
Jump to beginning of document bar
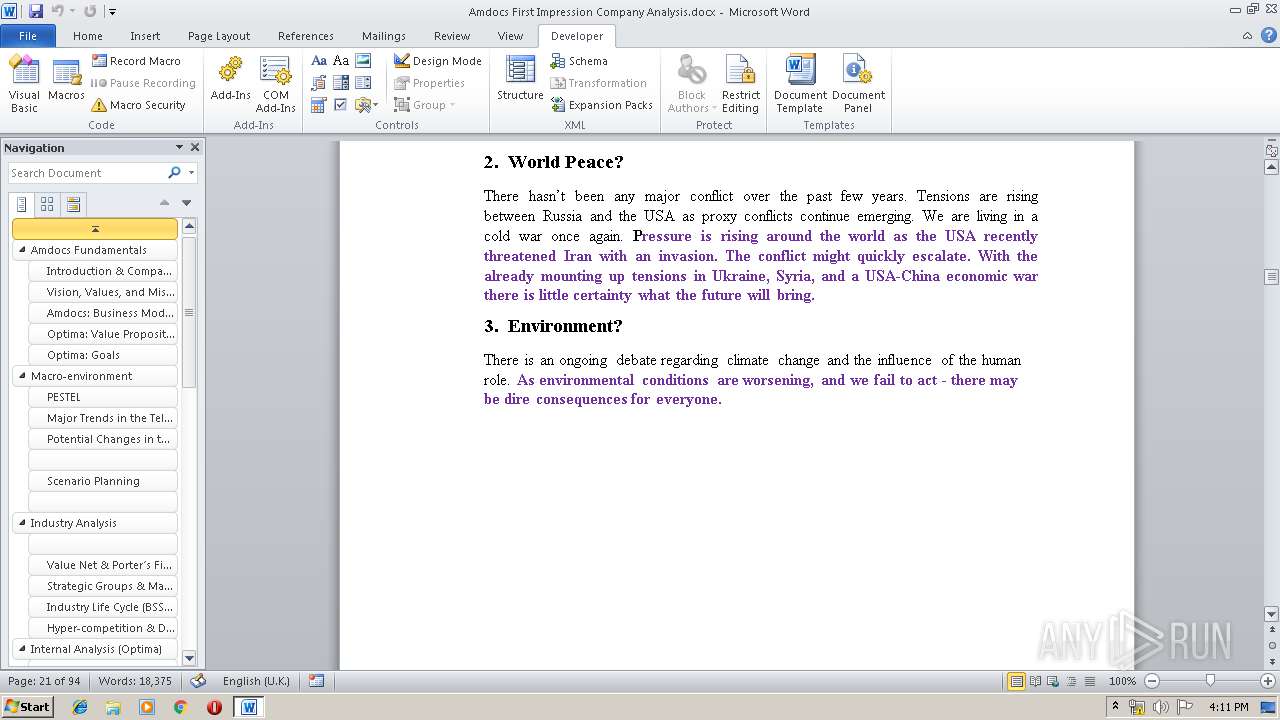point(95,229)
